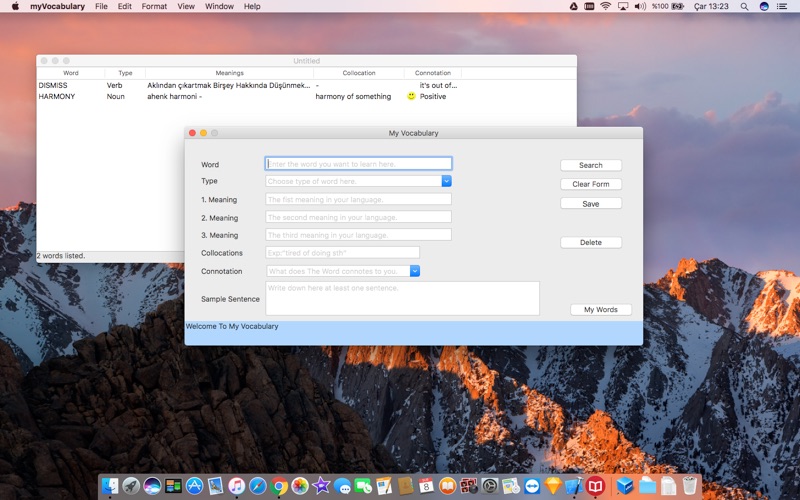Select the DISMISS row in Untitled window

[x=306, y=85]
